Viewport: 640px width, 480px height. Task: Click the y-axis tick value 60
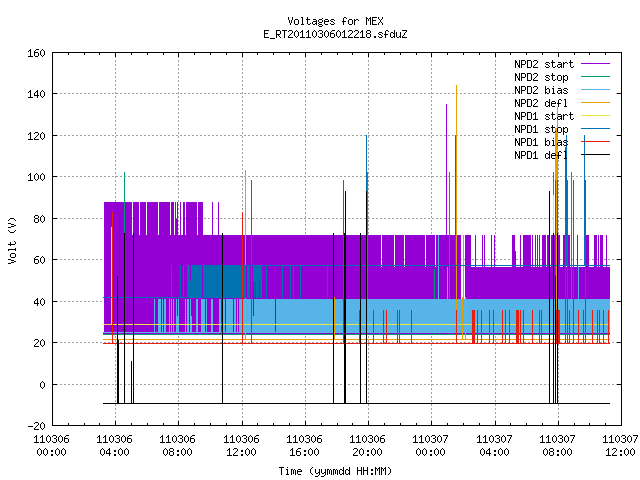39,260
